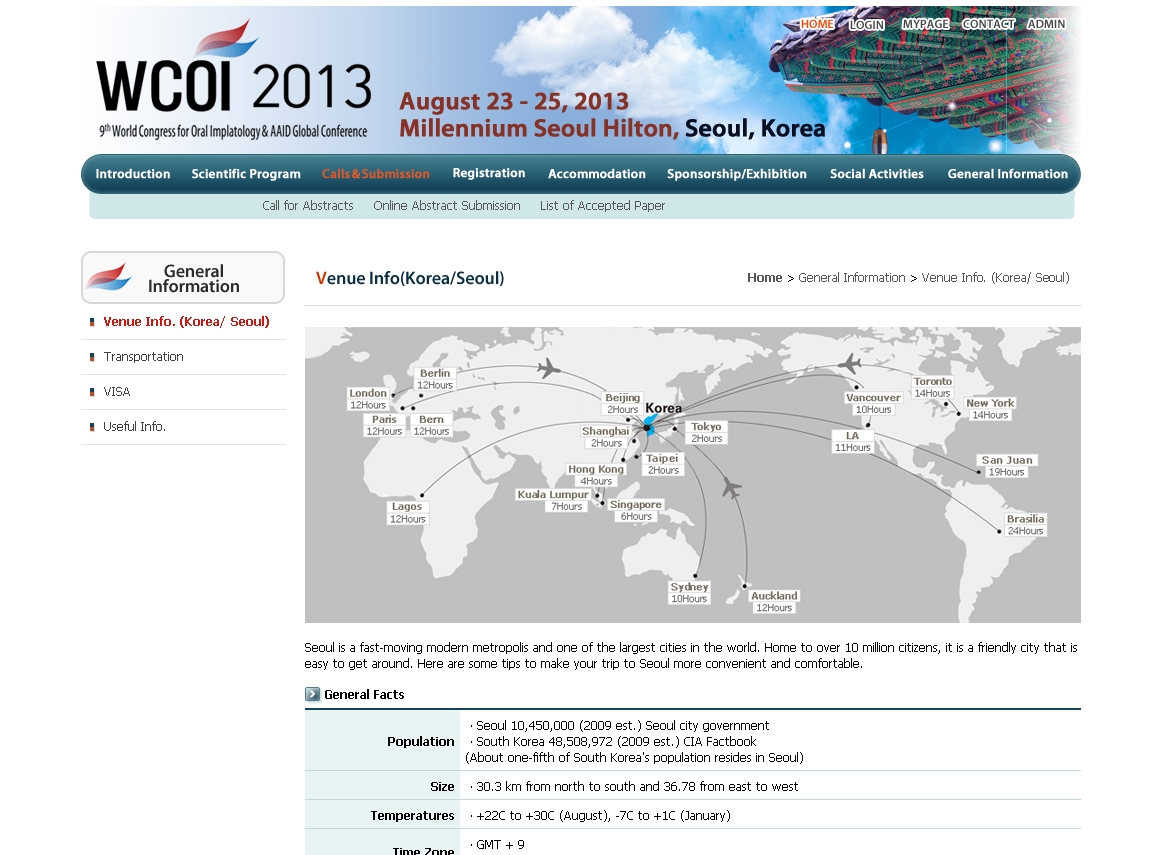Click the Korea label on the map
This screenshot has height=855, width=1159.
tap(664, 408)
